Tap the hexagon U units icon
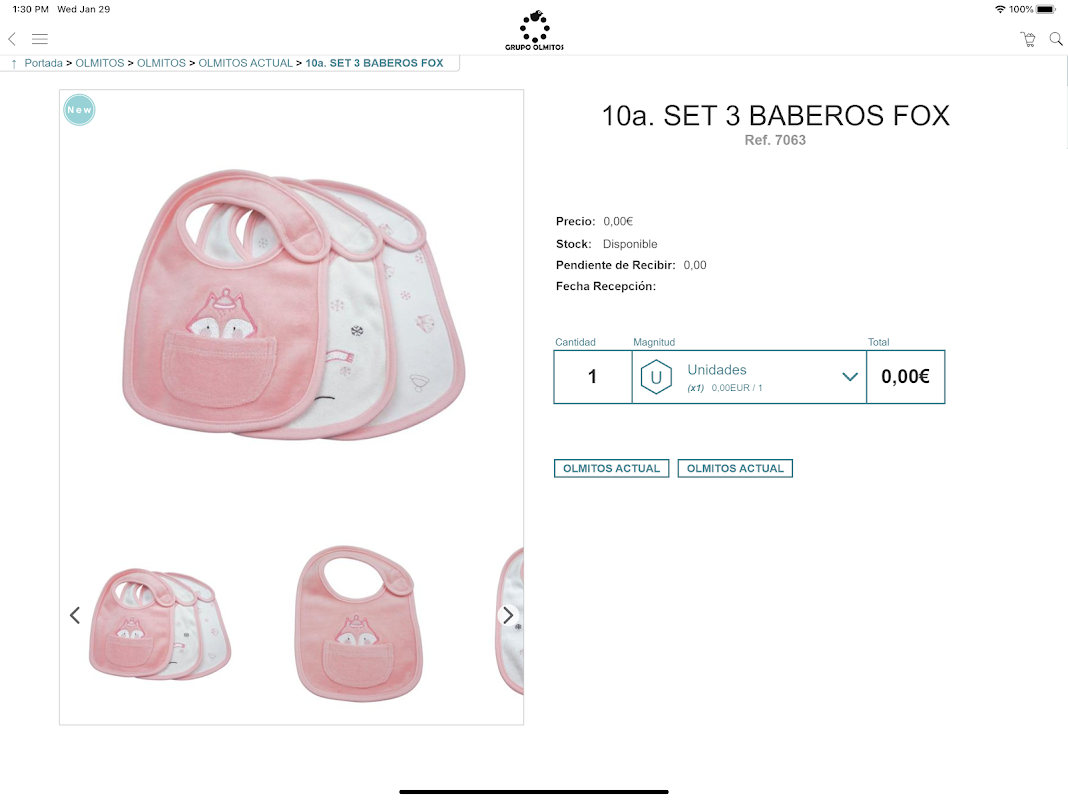 pos(656,377)
